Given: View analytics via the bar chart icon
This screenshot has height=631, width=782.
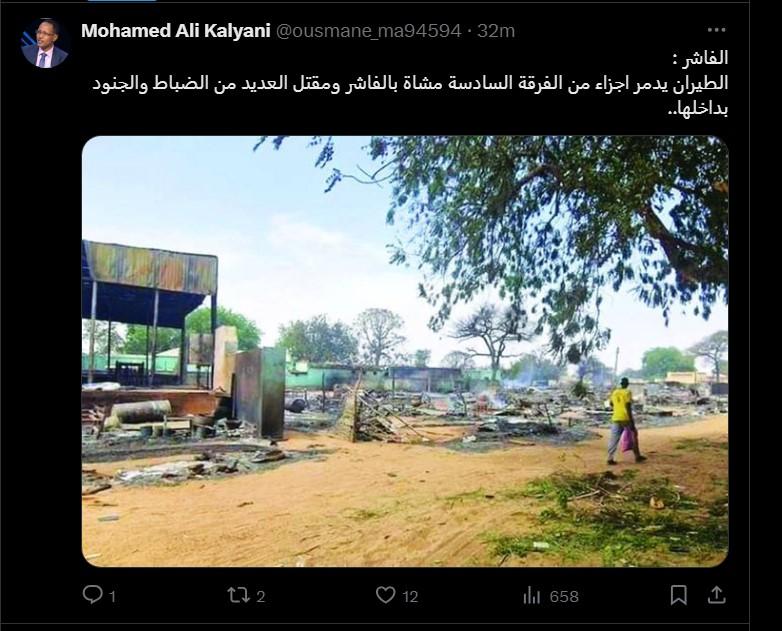Looking at the screenshot, I should tap(532, 595).
